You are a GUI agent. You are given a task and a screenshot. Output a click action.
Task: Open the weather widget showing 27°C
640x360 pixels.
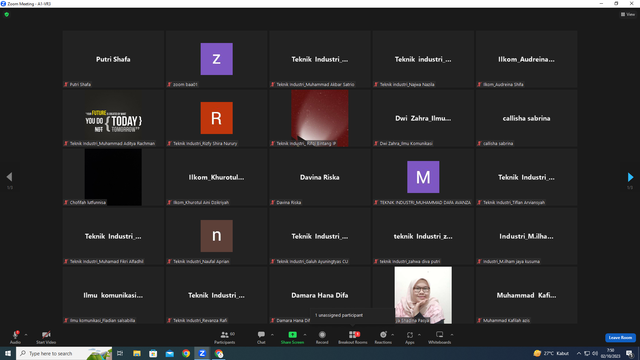click(x=551, y=353)
